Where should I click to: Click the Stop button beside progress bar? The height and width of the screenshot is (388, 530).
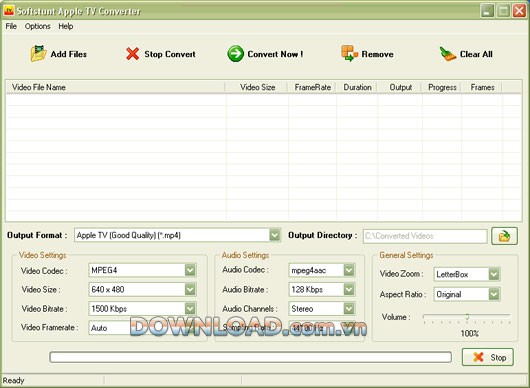tap(488, 357)
